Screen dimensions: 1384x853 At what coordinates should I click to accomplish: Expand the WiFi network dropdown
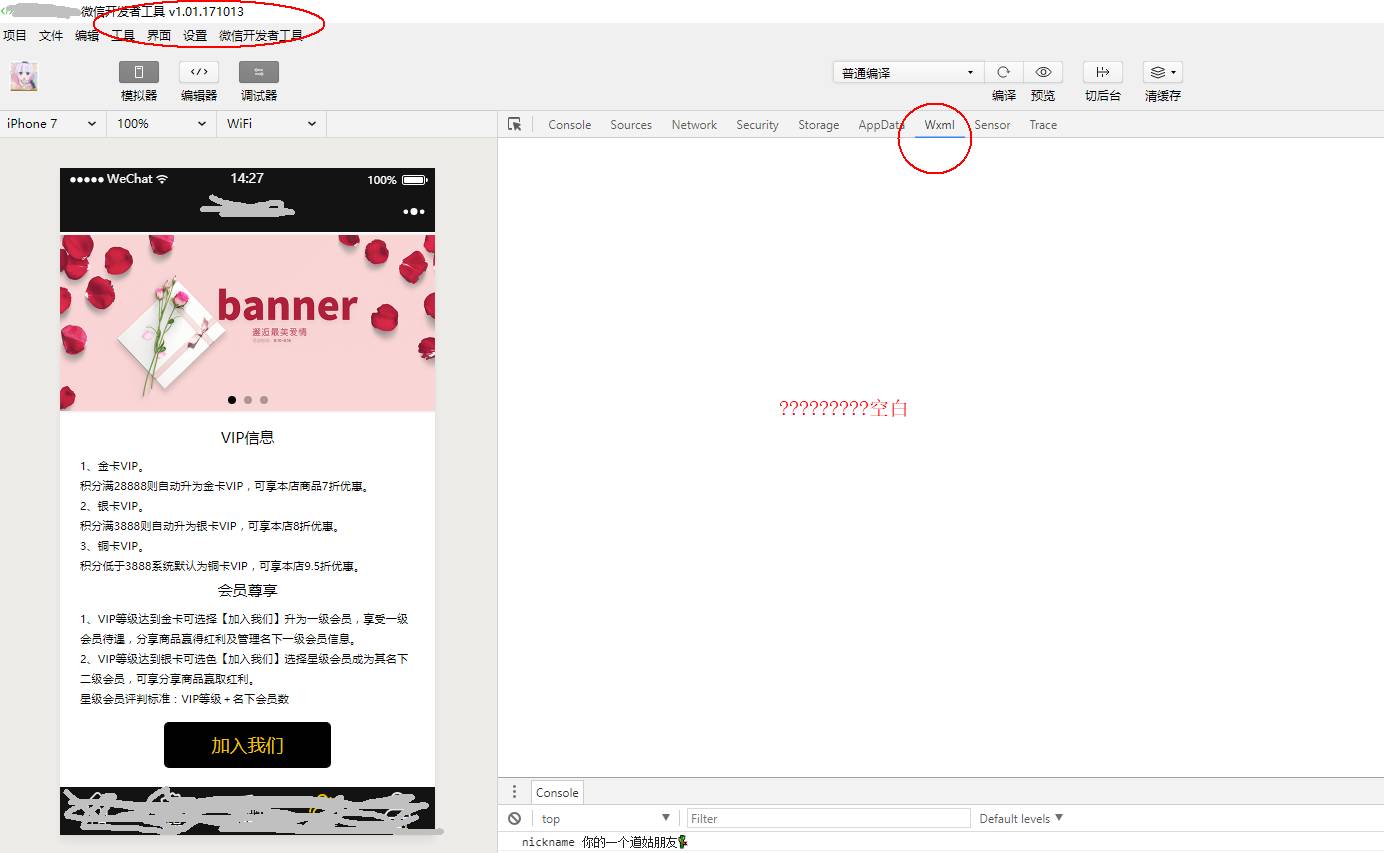(x=271, y=124)
